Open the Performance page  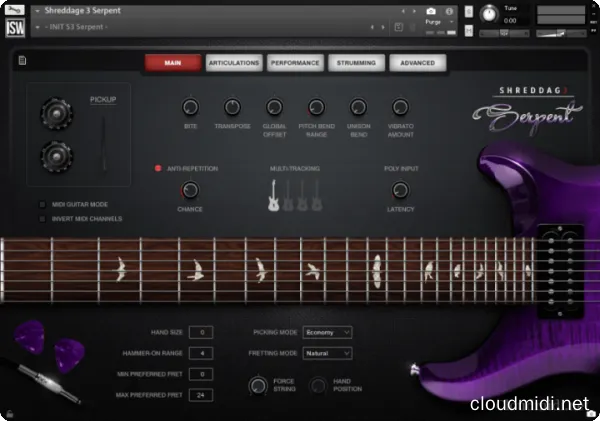[295, 63]
